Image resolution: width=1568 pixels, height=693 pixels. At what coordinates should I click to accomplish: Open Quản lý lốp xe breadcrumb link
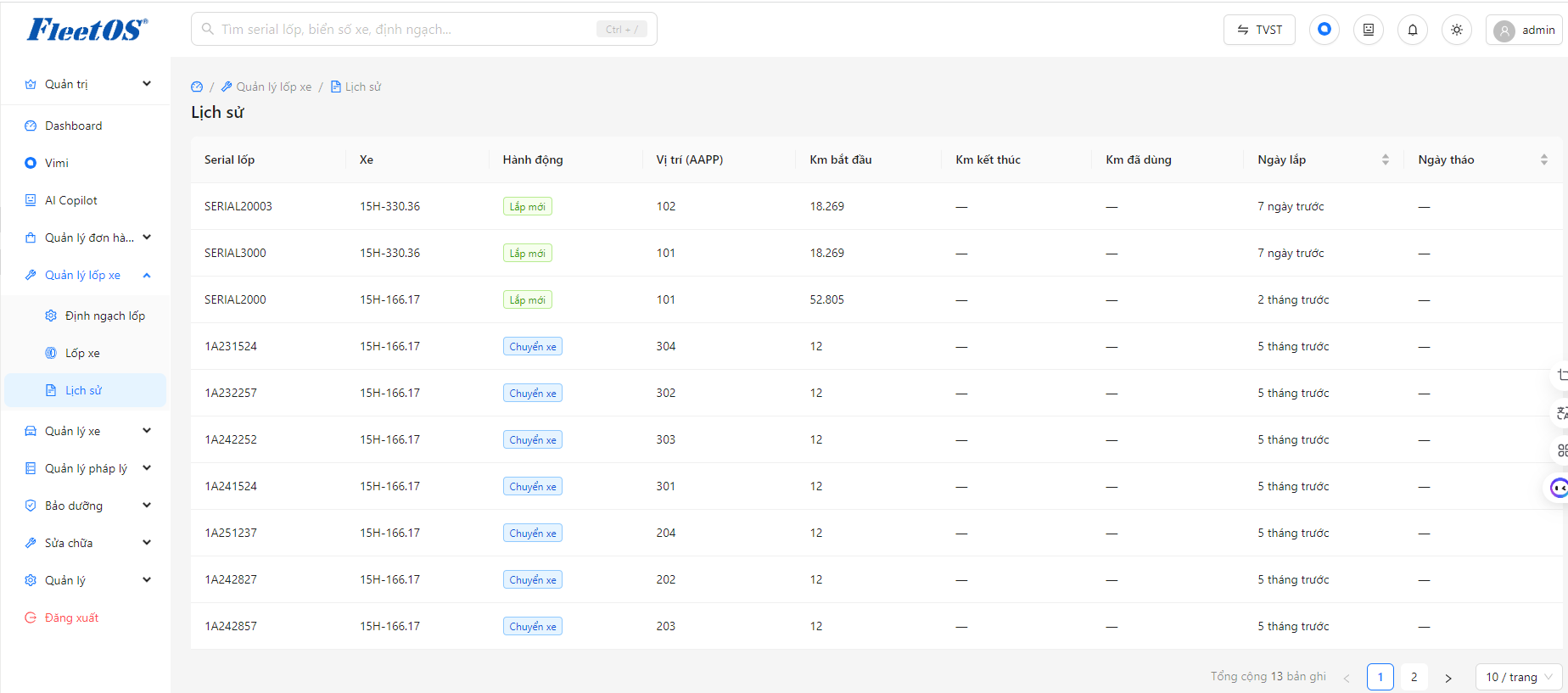[266, 87]
